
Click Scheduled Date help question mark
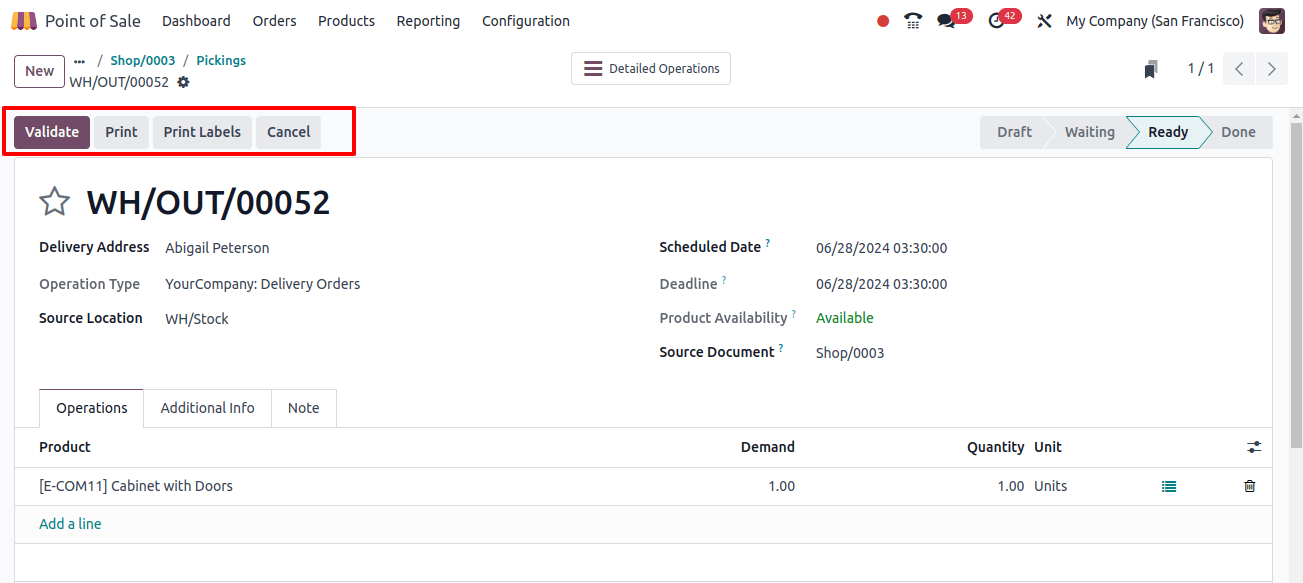tap(768, 243)
